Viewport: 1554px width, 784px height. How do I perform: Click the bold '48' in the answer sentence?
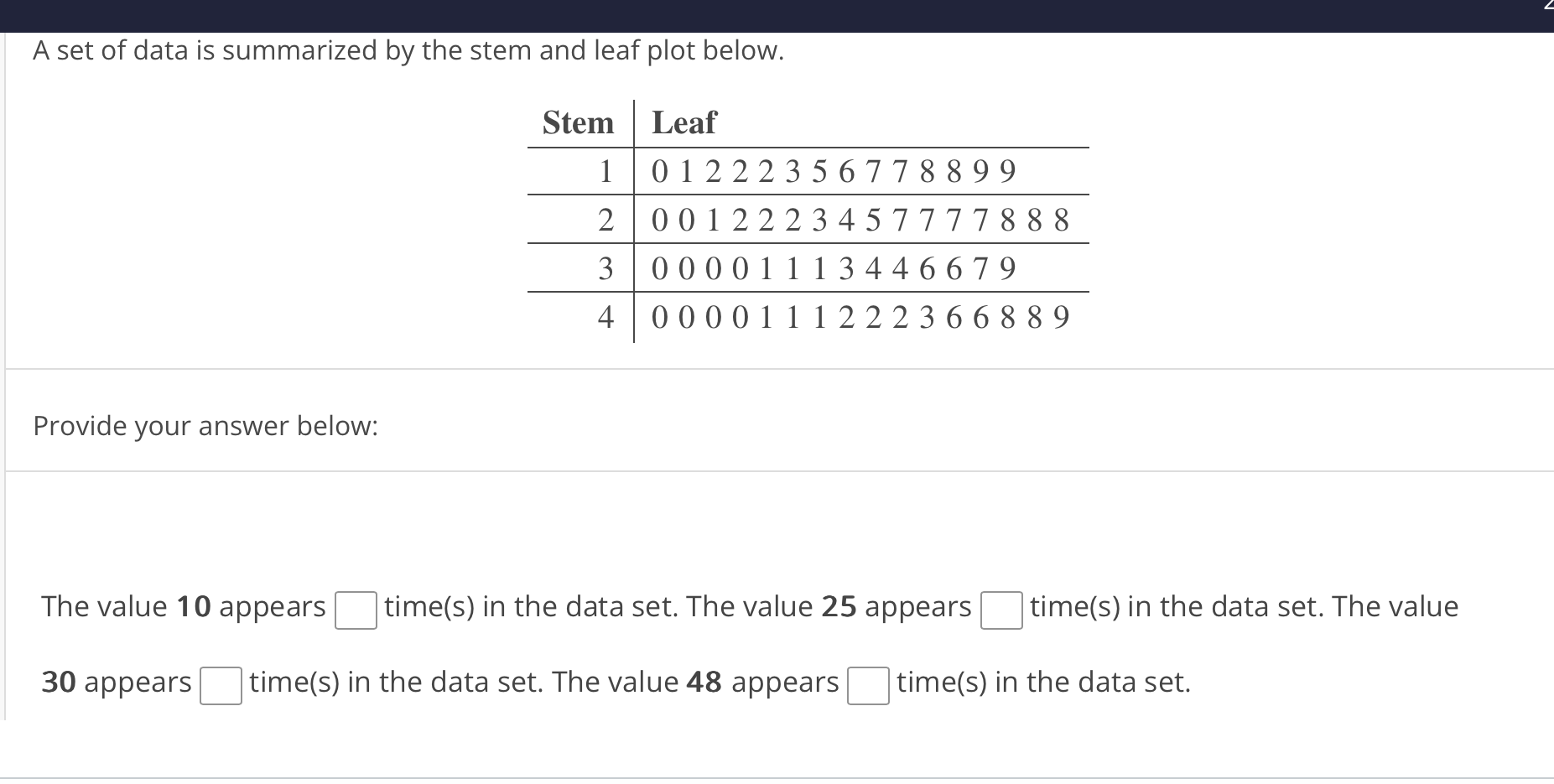click(704, 682)
